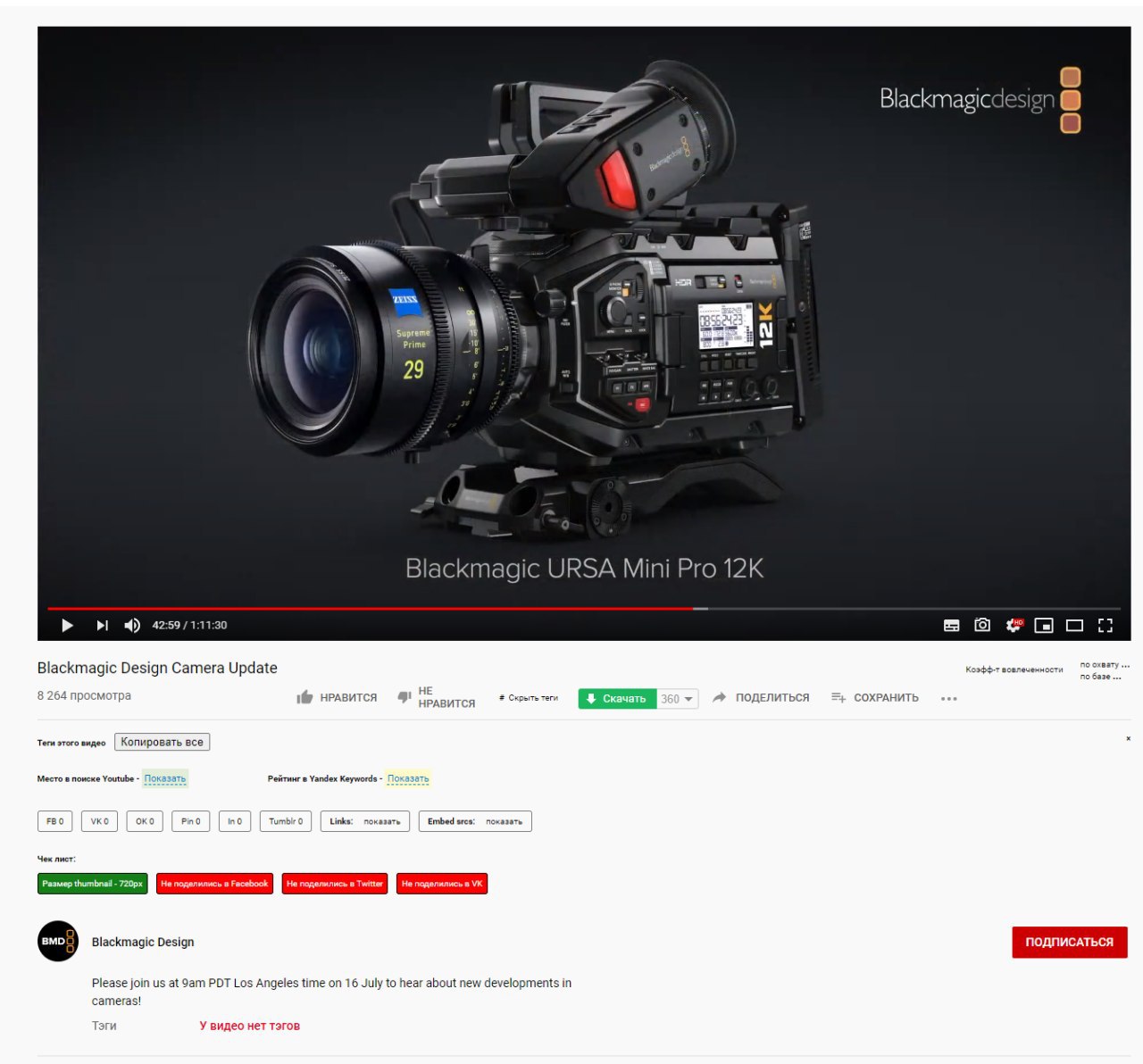This screenshot has height=1064, width=1143.
Task: Click the FB 0 share counter
Action: pyautogui.click(x=54, y=821)
